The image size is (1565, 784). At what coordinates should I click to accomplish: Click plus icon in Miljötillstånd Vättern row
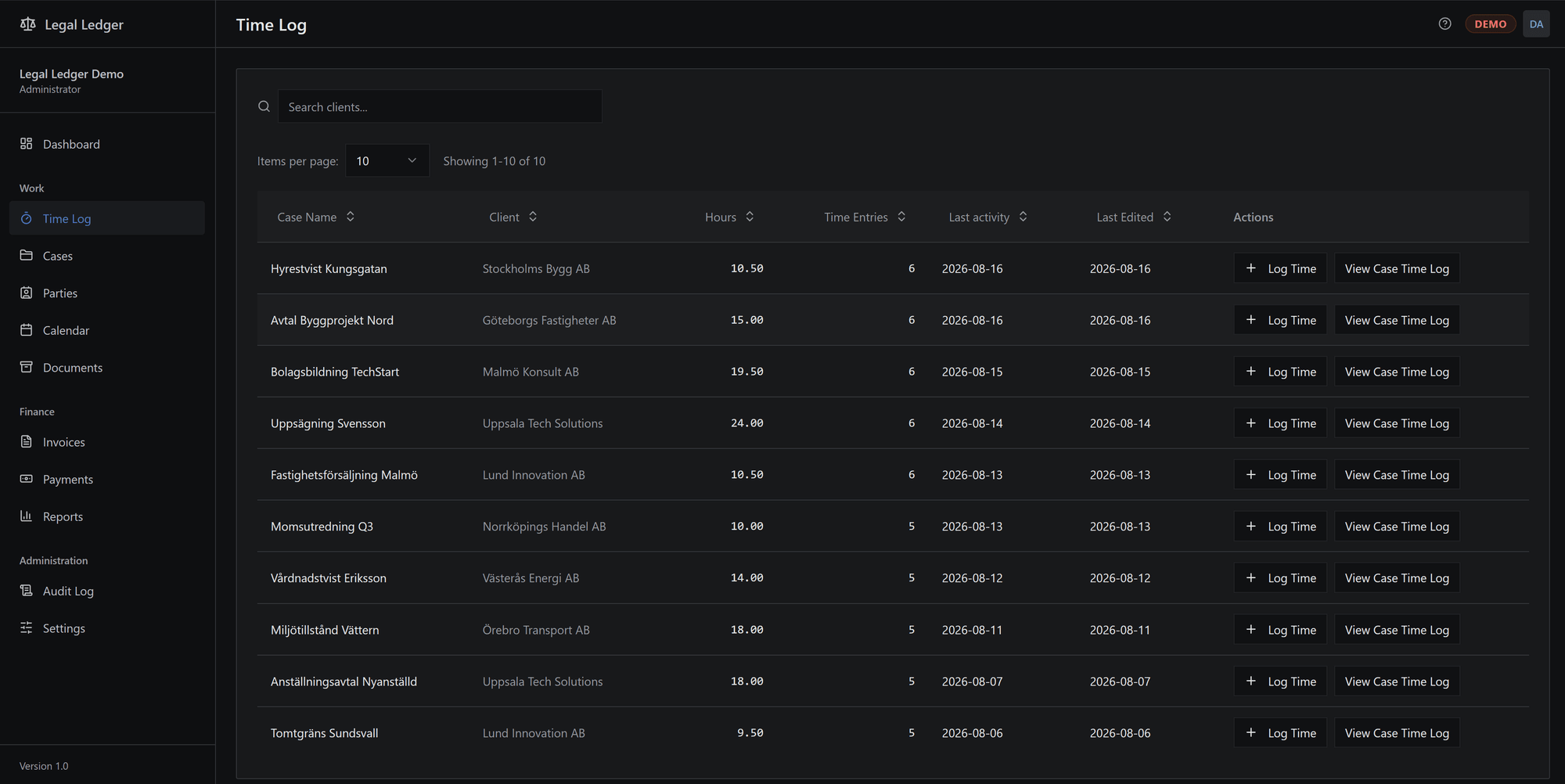pyautogui.click(x=1251, y=630)
